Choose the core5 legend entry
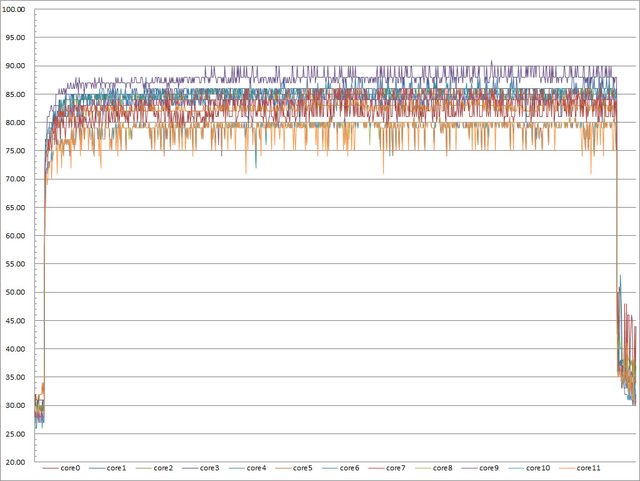Viewport: 640px width, 481px height. coord(301,468)
